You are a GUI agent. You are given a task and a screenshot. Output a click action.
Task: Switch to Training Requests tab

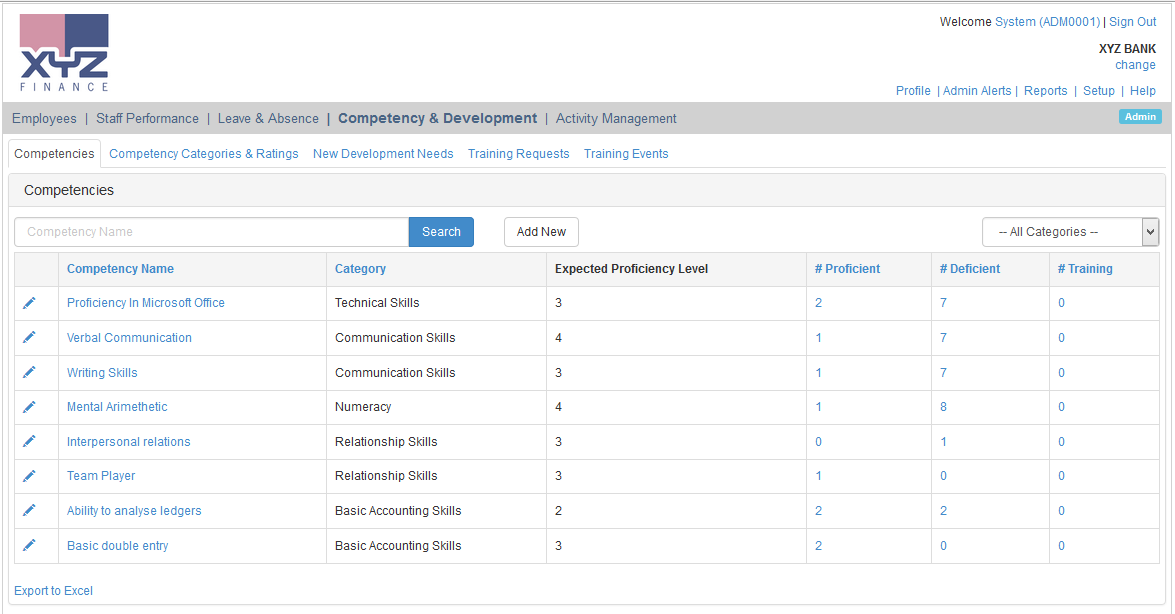point(519,154)
